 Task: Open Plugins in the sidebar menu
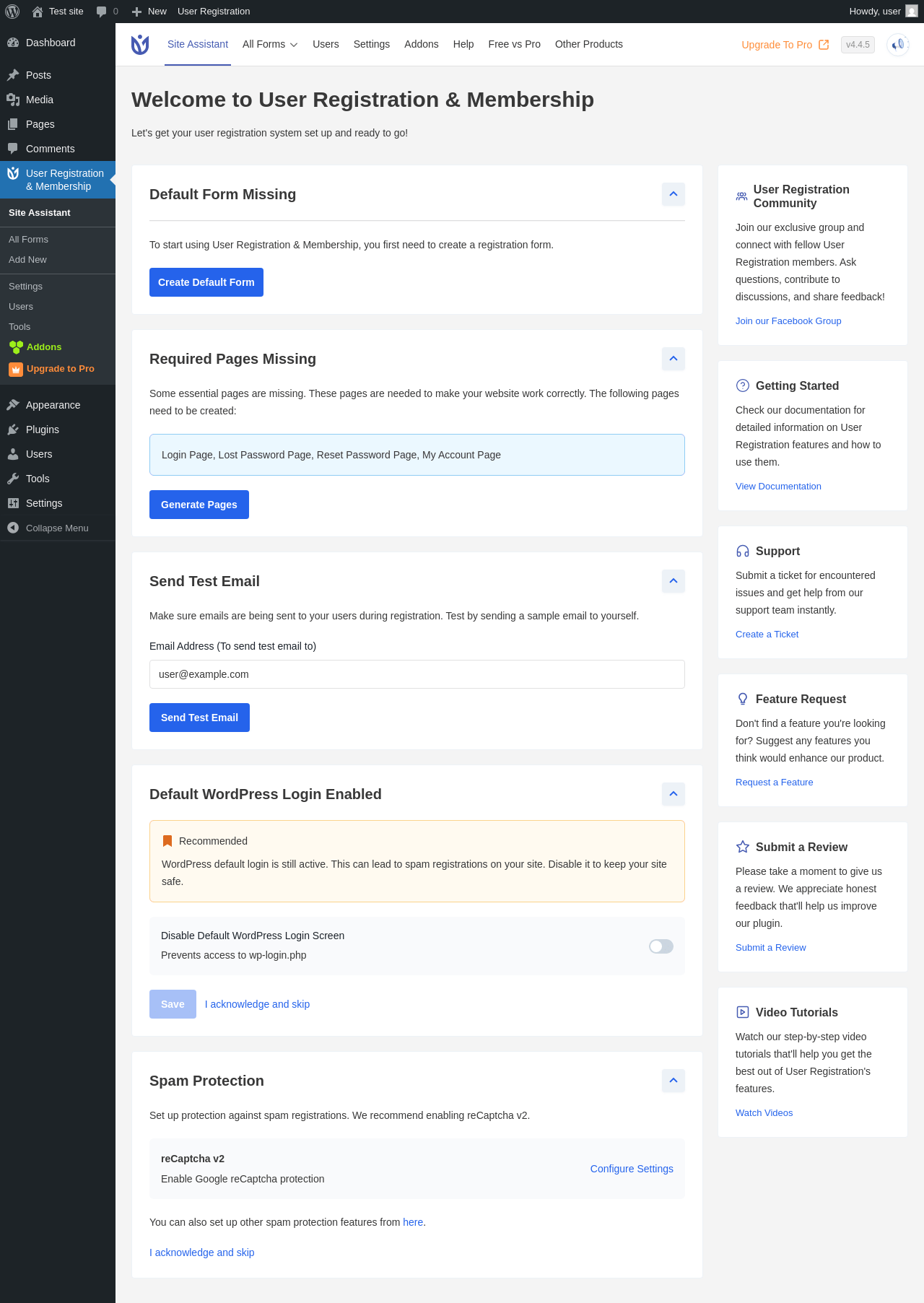(x=43, y=430)
